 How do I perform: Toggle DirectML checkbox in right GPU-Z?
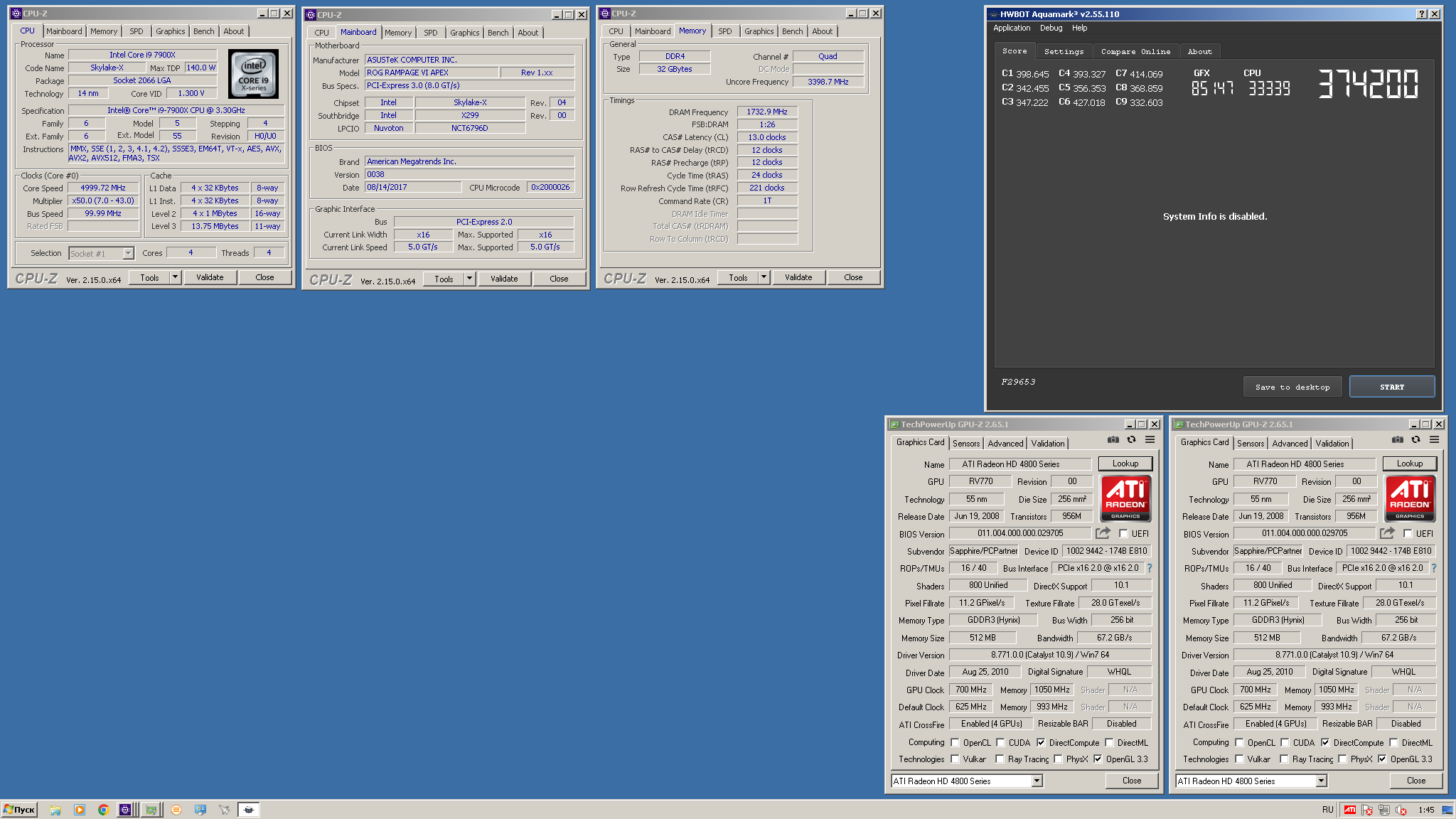click(x=1393, y=742)
